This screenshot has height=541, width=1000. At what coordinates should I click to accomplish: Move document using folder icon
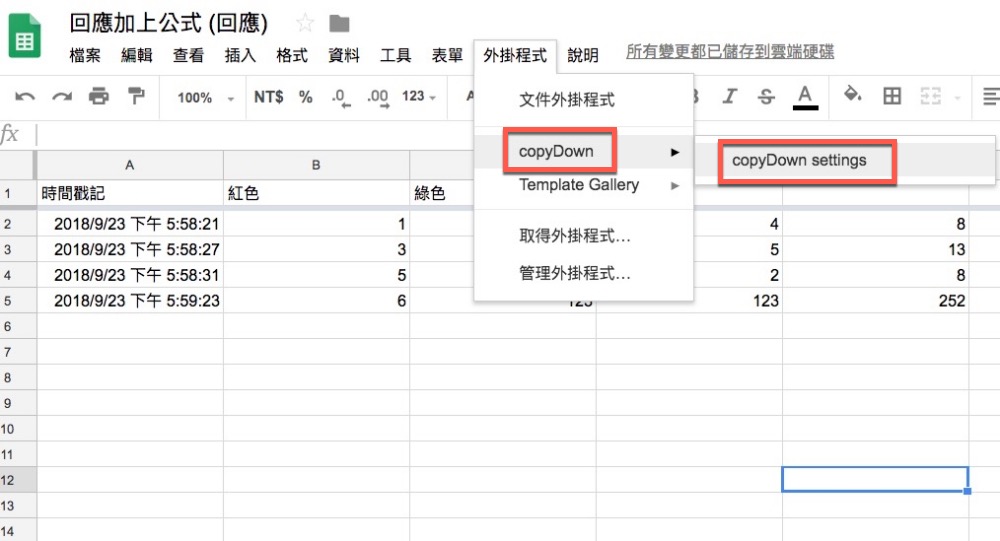coord(339,24)
